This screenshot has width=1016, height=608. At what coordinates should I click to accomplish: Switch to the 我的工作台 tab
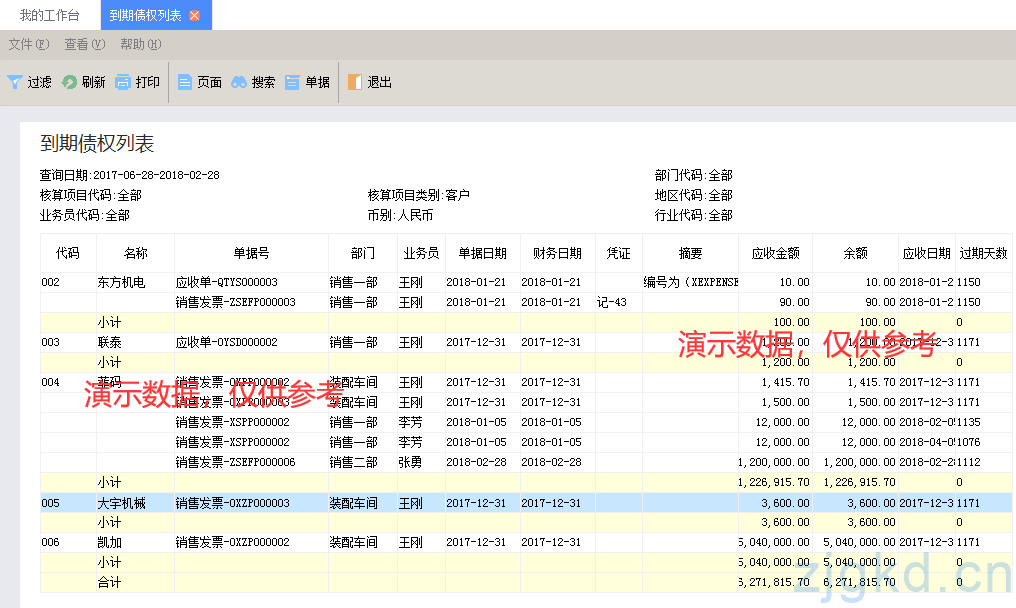point(50,15)
